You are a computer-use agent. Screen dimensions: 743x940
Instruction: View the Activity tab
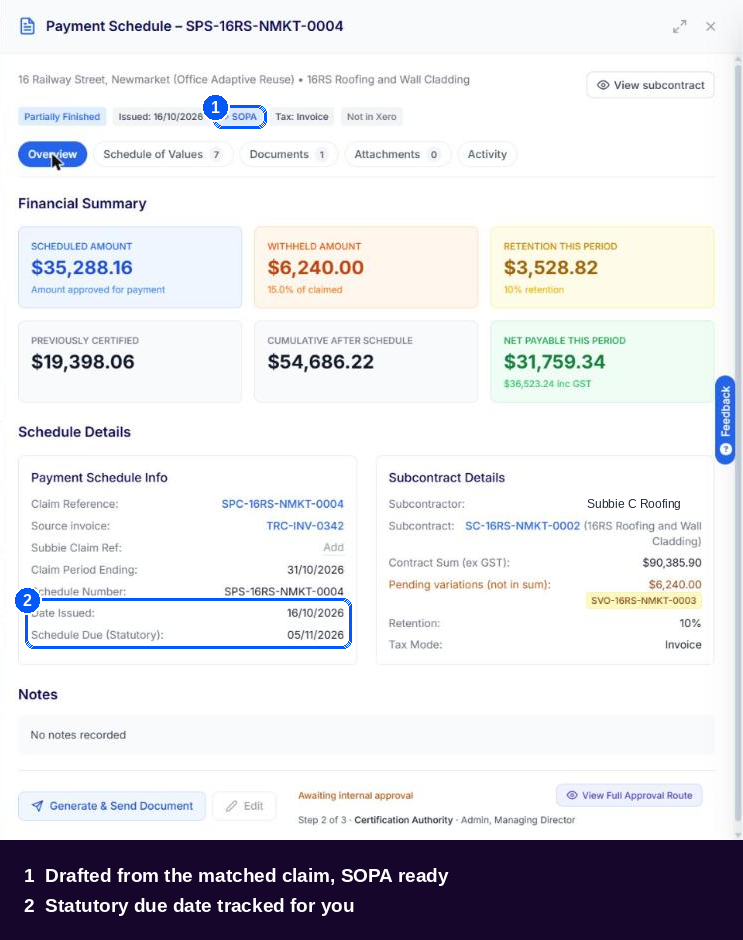tap(487, 154)
